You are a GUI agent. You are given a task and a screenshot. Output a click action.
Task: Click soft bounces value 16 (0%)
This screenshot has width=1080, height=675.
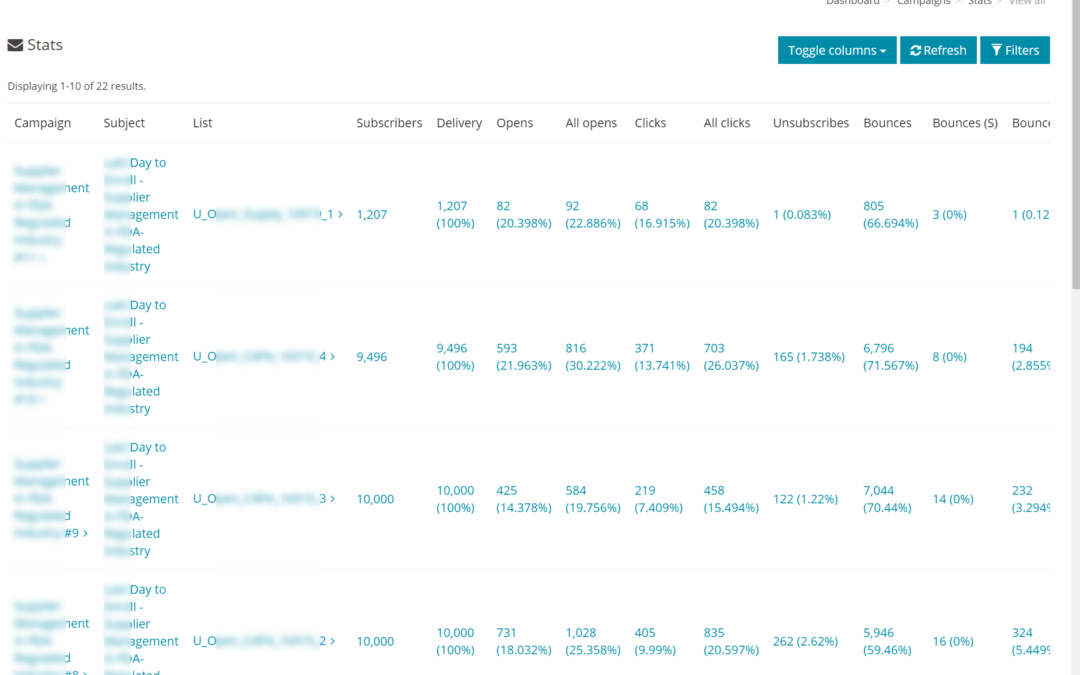(x=953, y=641)
